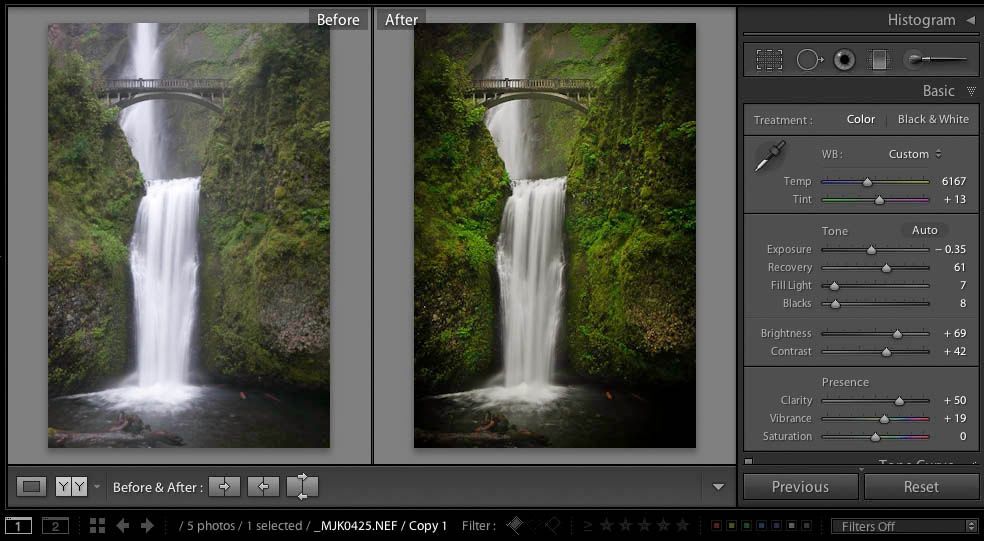
Task: Go back with the left arrow
Action: click(123, 526)
